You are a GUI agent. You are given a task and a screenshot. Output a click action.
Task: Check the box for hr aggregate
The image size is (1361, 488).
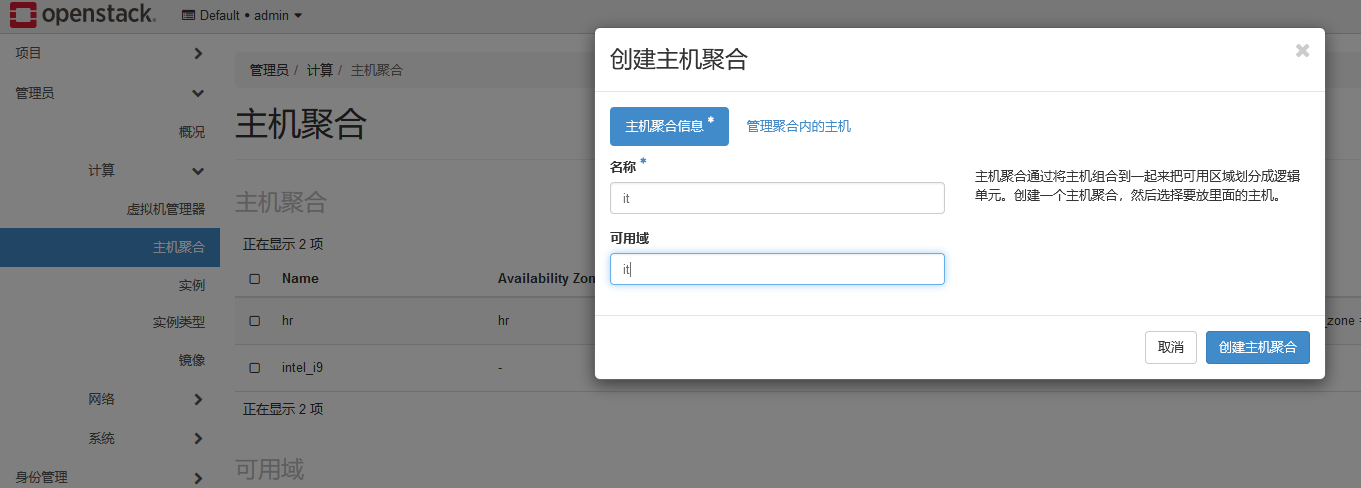click(x=255, y=321)
